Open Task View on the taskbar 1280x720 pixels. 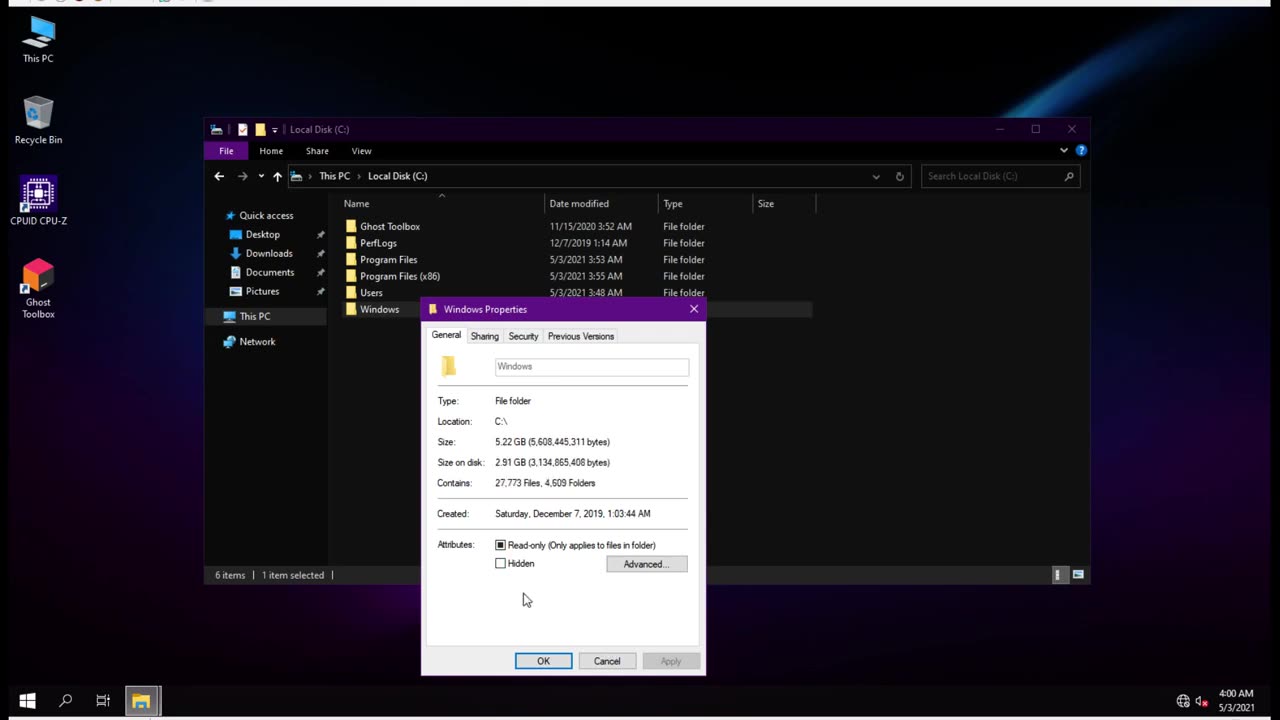(103, 701)
